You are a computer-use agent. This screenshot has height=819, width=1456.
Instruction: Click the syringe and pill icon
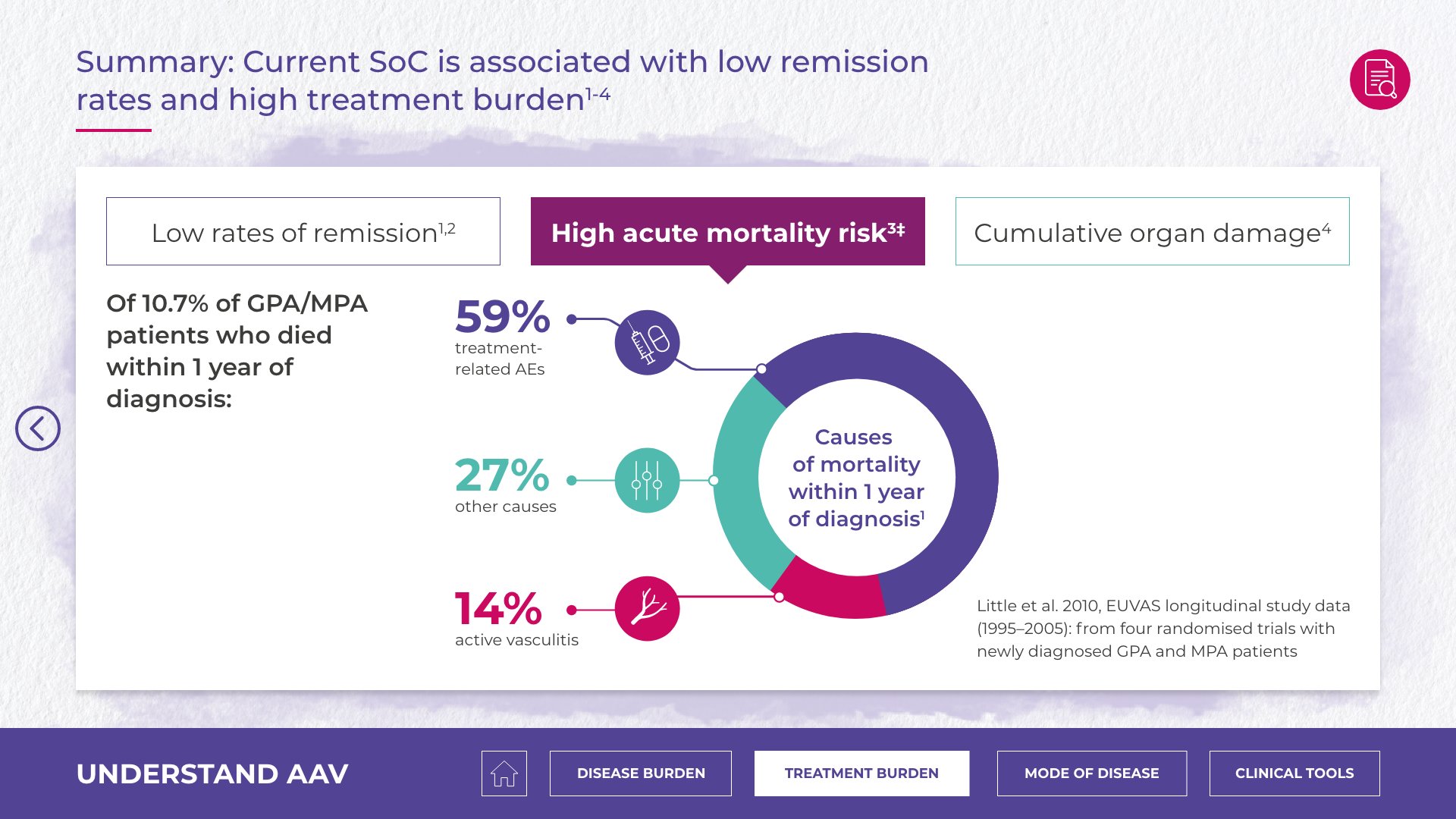click(647, 342)
